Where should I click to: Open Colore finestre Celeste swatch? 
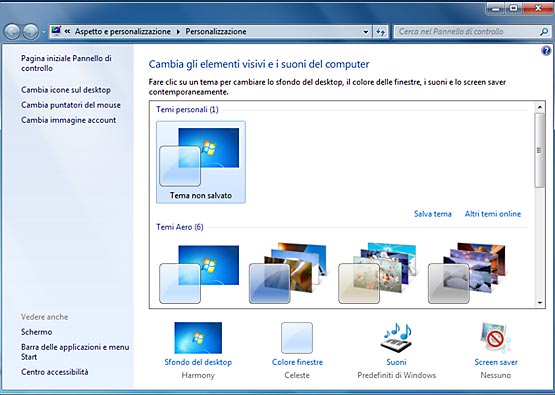click(297, 338)
